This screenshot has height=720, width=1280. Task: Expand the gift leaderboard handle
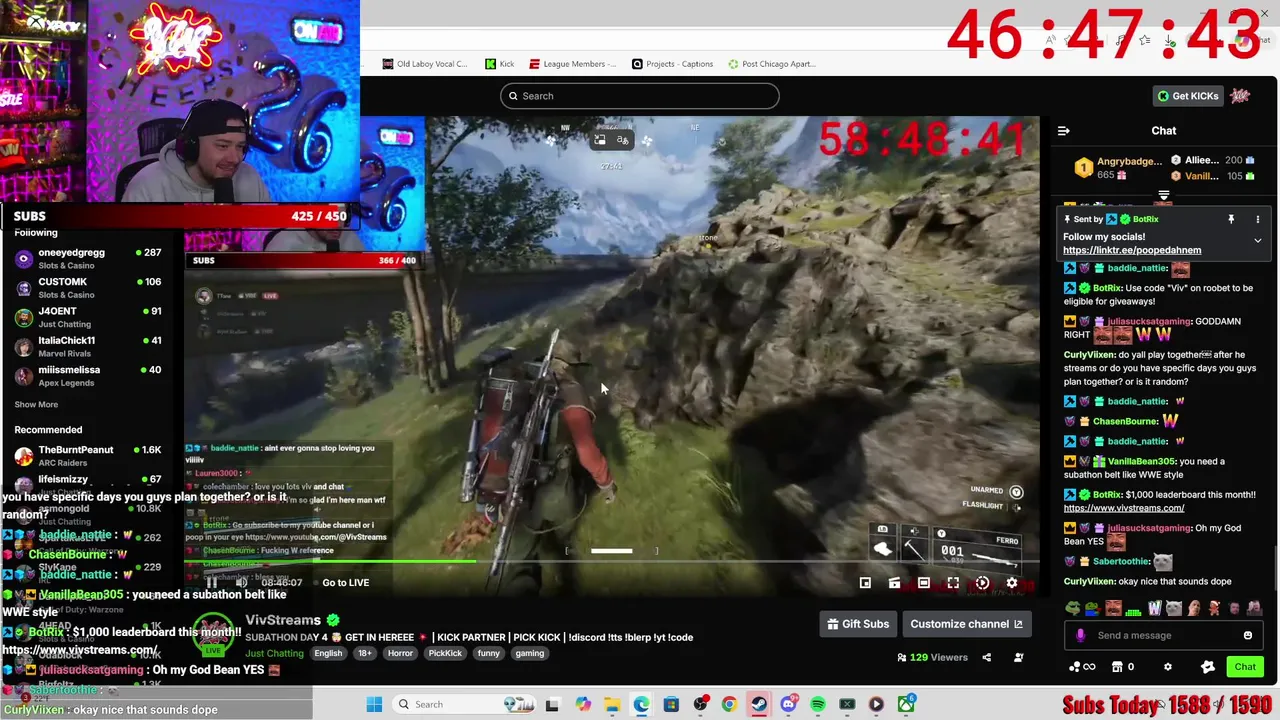(x=1164, y=196)
